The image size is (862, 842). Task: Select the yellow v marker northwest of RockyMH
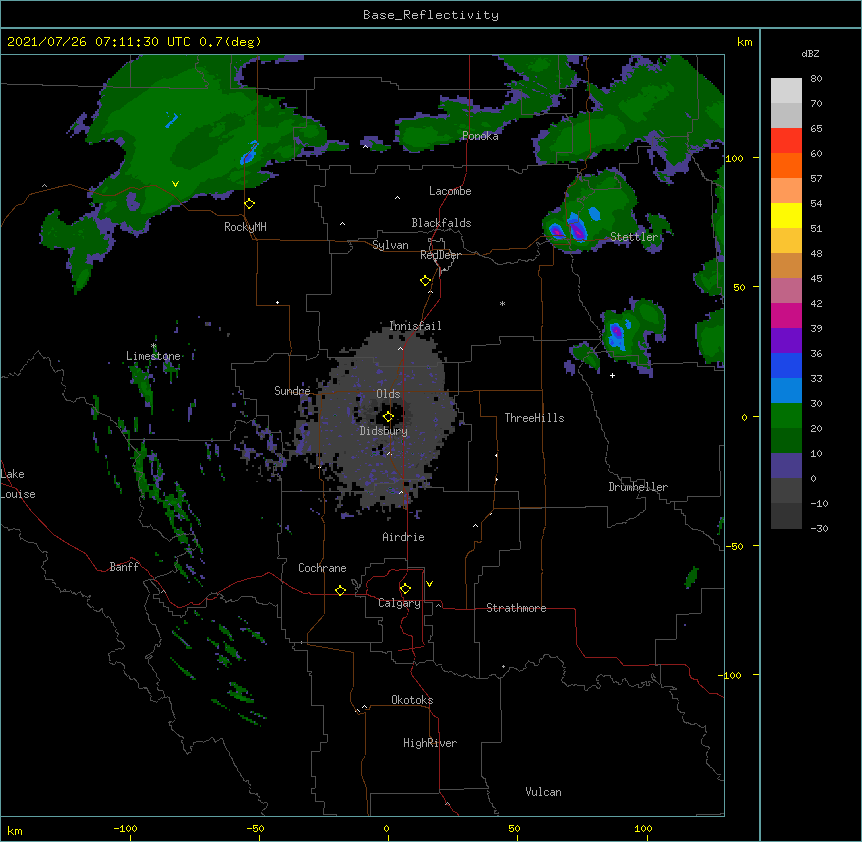(x=175, y=184)
